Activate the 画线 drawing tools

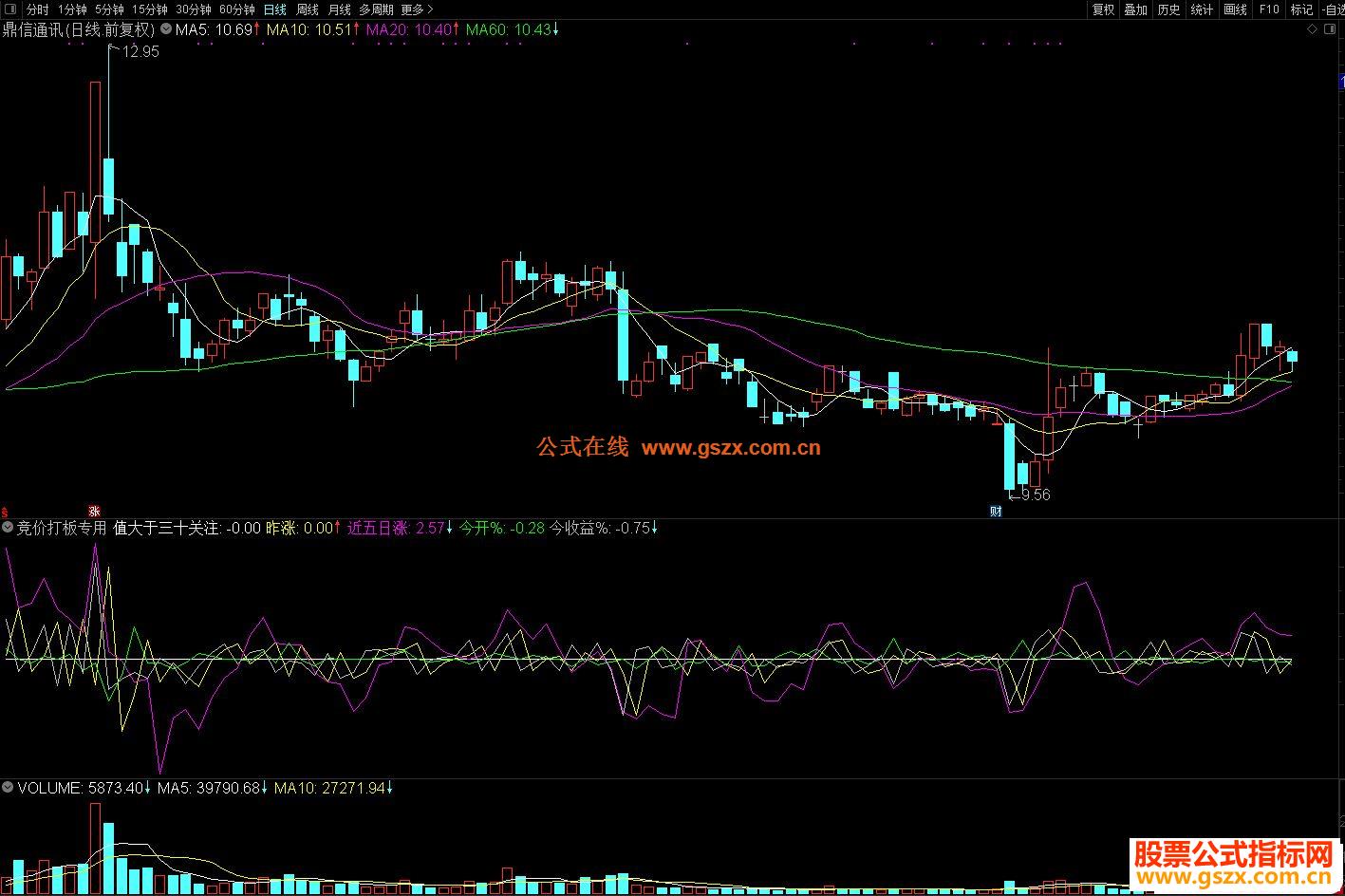click(1235, 9)
